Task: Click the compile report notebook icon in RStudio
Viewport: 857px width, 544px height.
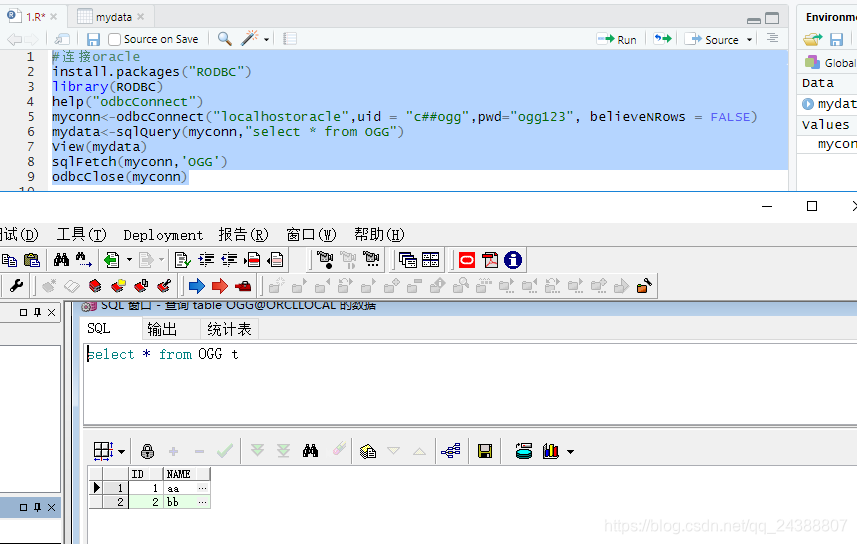Action: point(290,39)
